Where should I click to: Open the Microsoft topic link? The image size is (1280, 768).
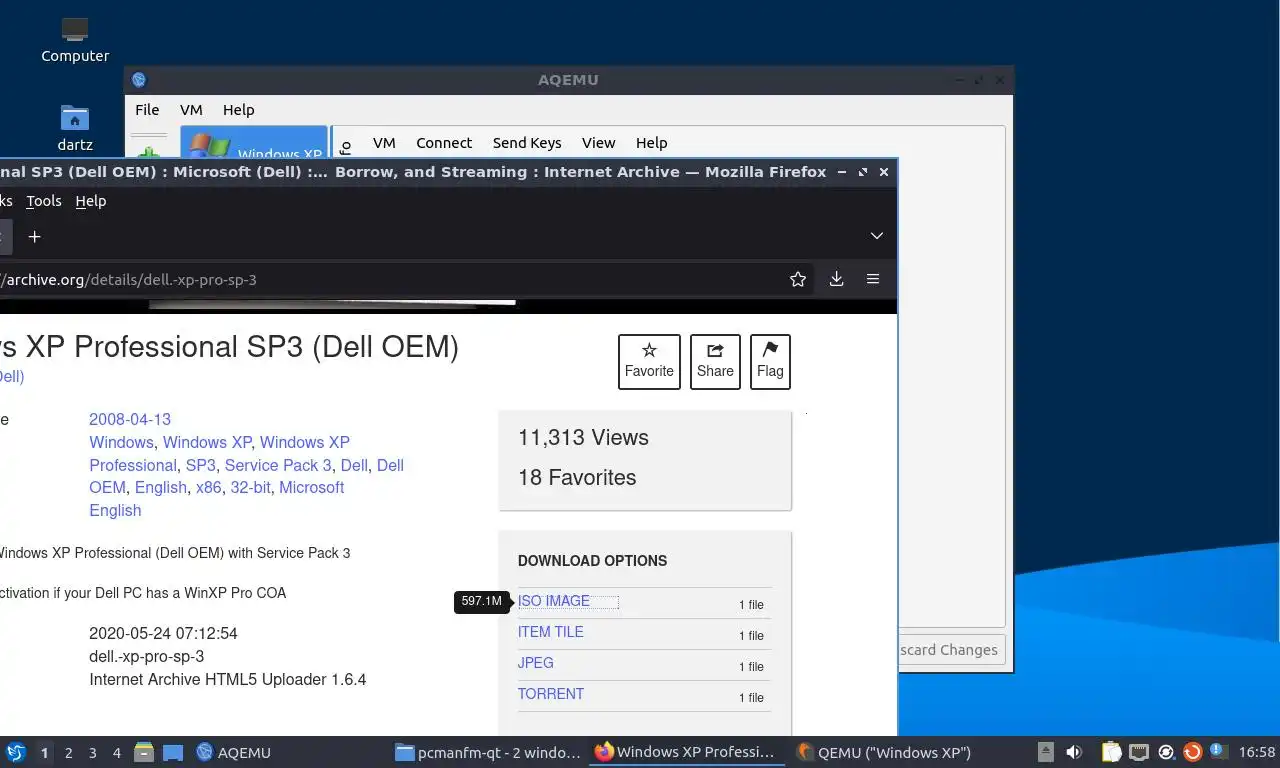click(x=311, y=487)
